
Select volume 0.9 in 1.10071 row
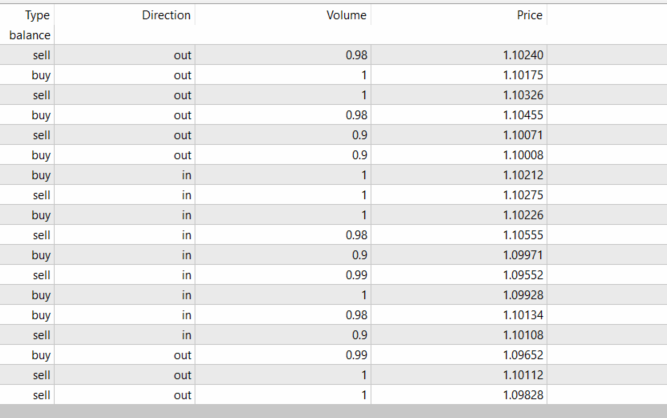coord(359,135)
